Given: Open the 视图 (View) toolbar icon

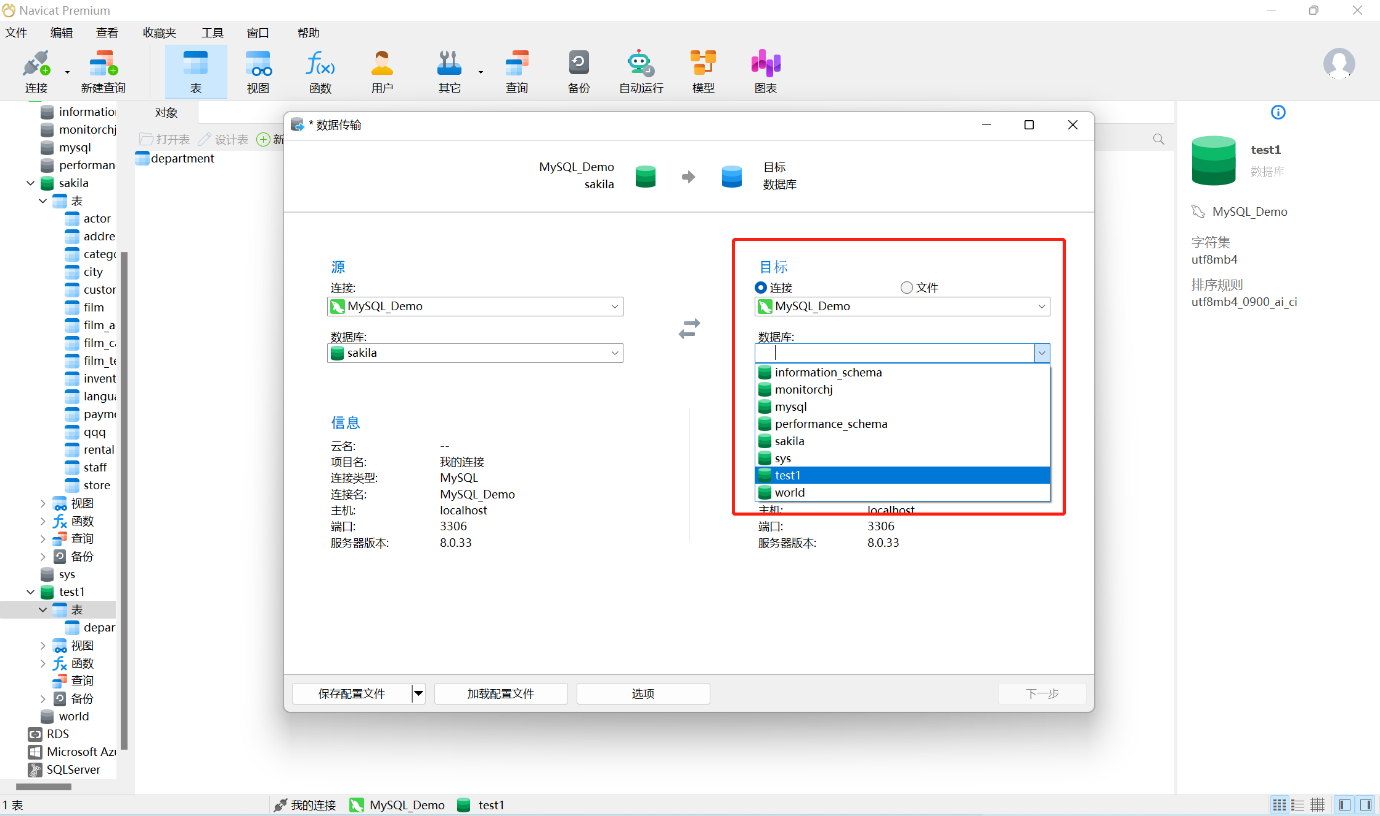Looking at the screenshot, I should [258, 65].
